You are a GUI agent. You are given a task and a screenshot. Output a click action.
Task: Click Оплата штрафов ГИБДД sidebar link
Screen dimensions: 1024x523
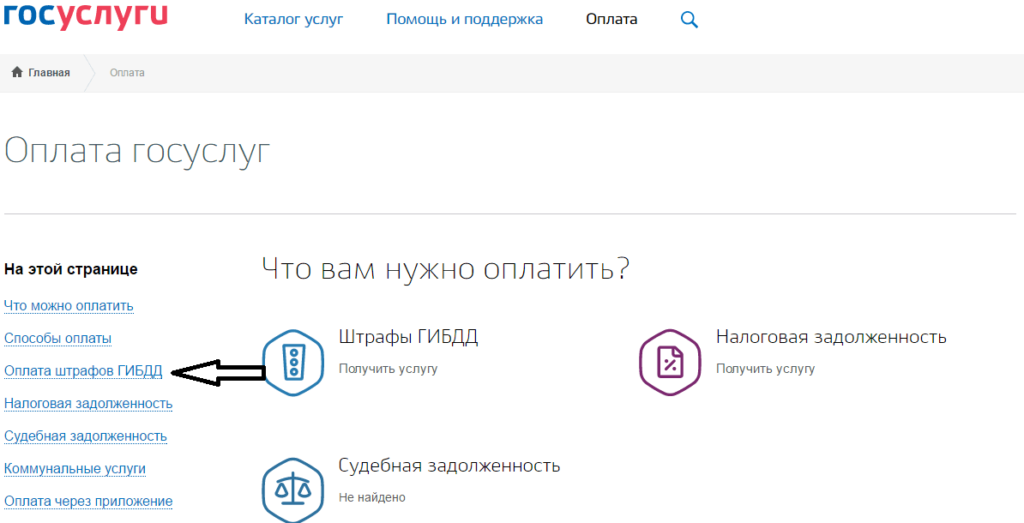tap(83, 371)
